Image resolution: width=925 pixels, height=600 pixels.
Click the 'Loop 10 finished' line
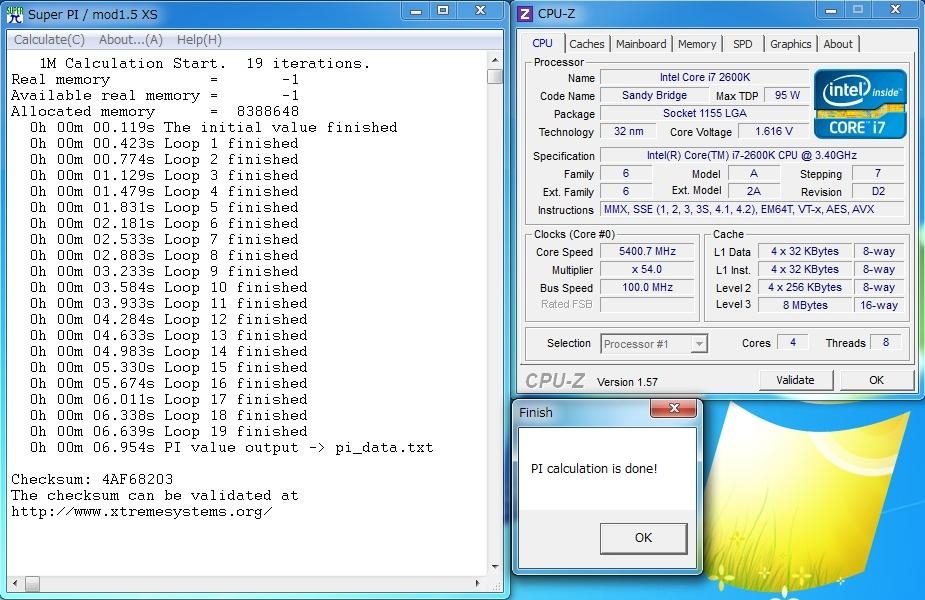(x=169, y=287)
